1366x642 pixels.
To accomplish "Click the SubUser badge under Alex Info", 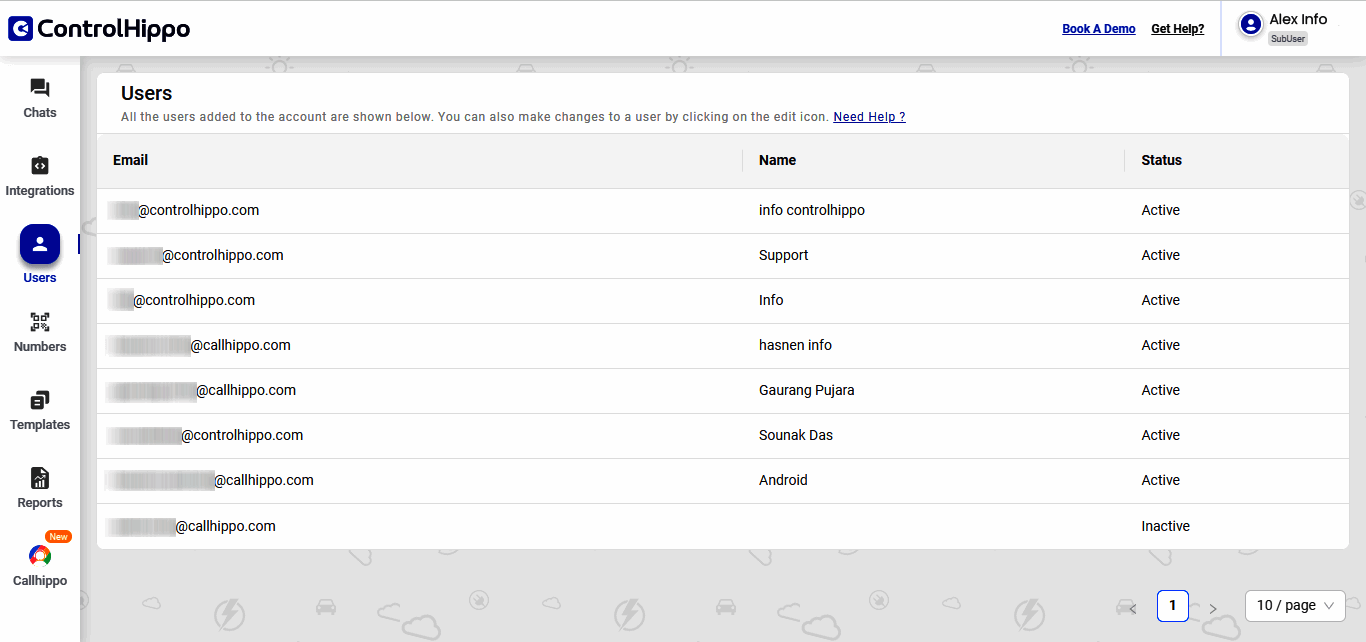I will [1288, 38].
